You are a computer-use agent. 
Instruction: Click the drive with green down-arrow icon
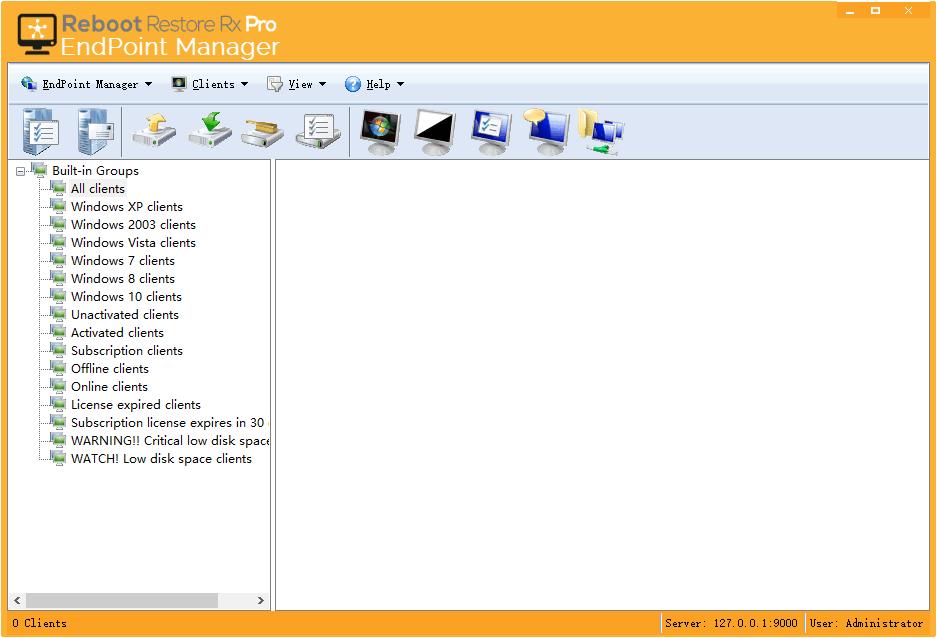(x=210, y=130)
